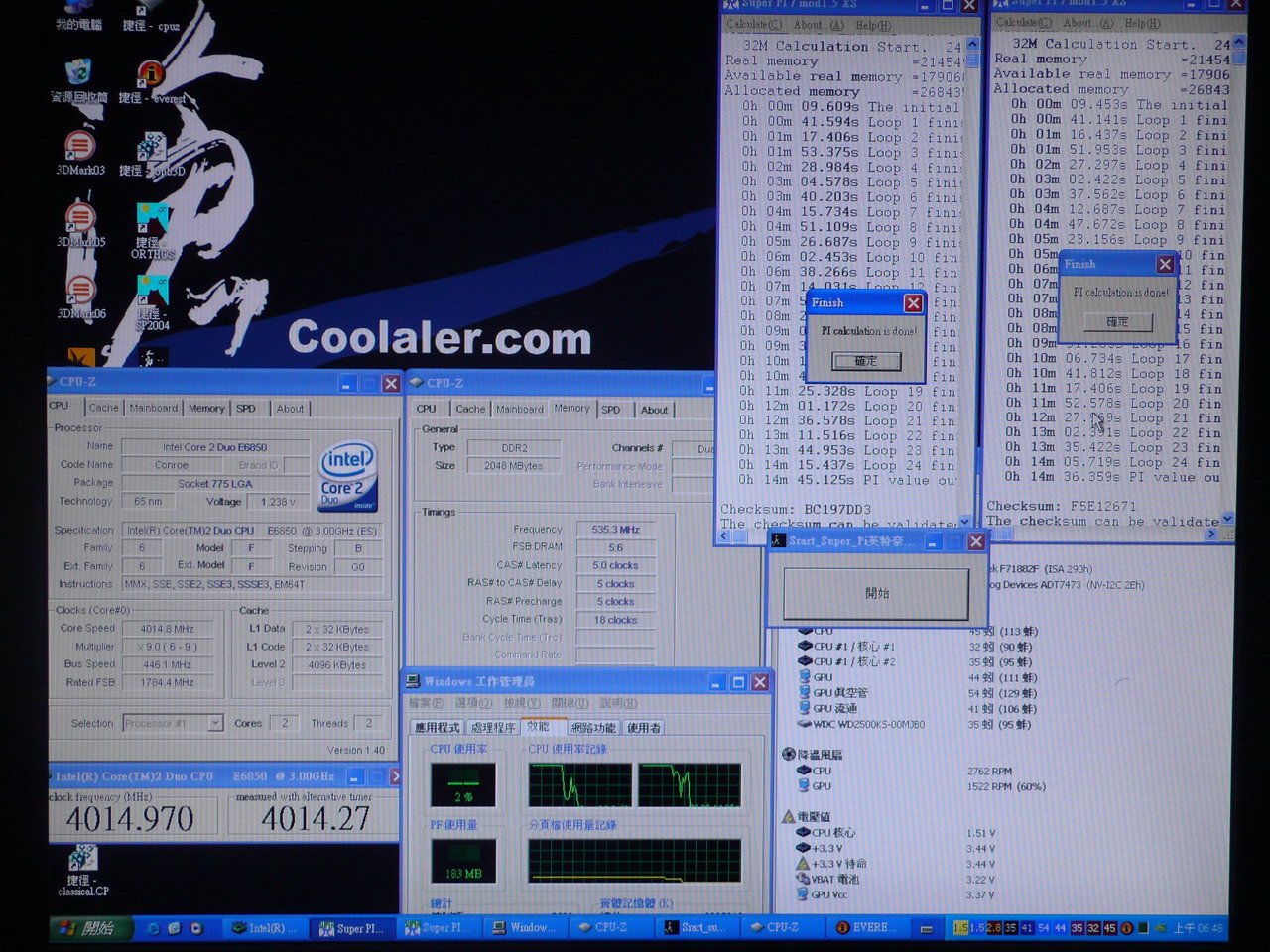Open the 網路功能 tab in Task Manager
Viewport: 1270px width, 952px height.
[593, 728]
